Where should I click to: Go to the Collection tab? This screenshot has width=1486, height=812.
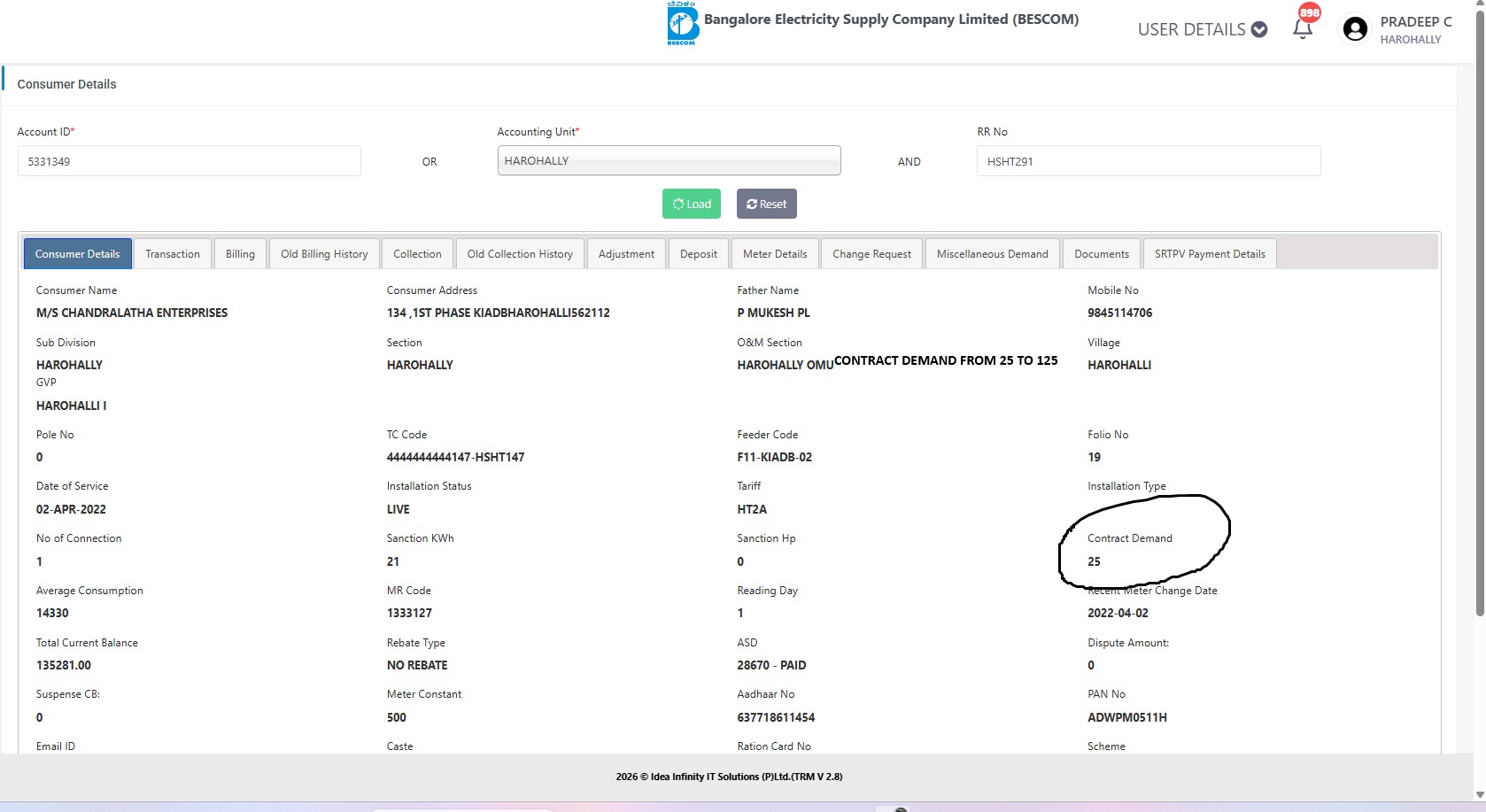tap(417, 254)
